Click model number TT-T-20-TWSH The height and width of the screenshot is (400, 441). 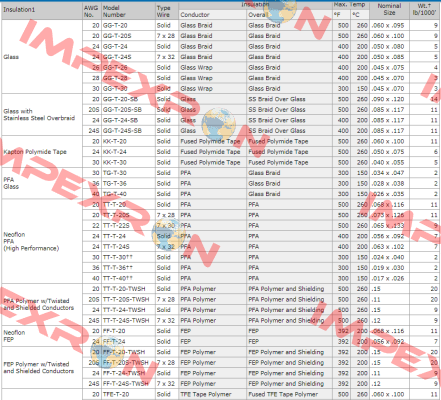point(124,289)
